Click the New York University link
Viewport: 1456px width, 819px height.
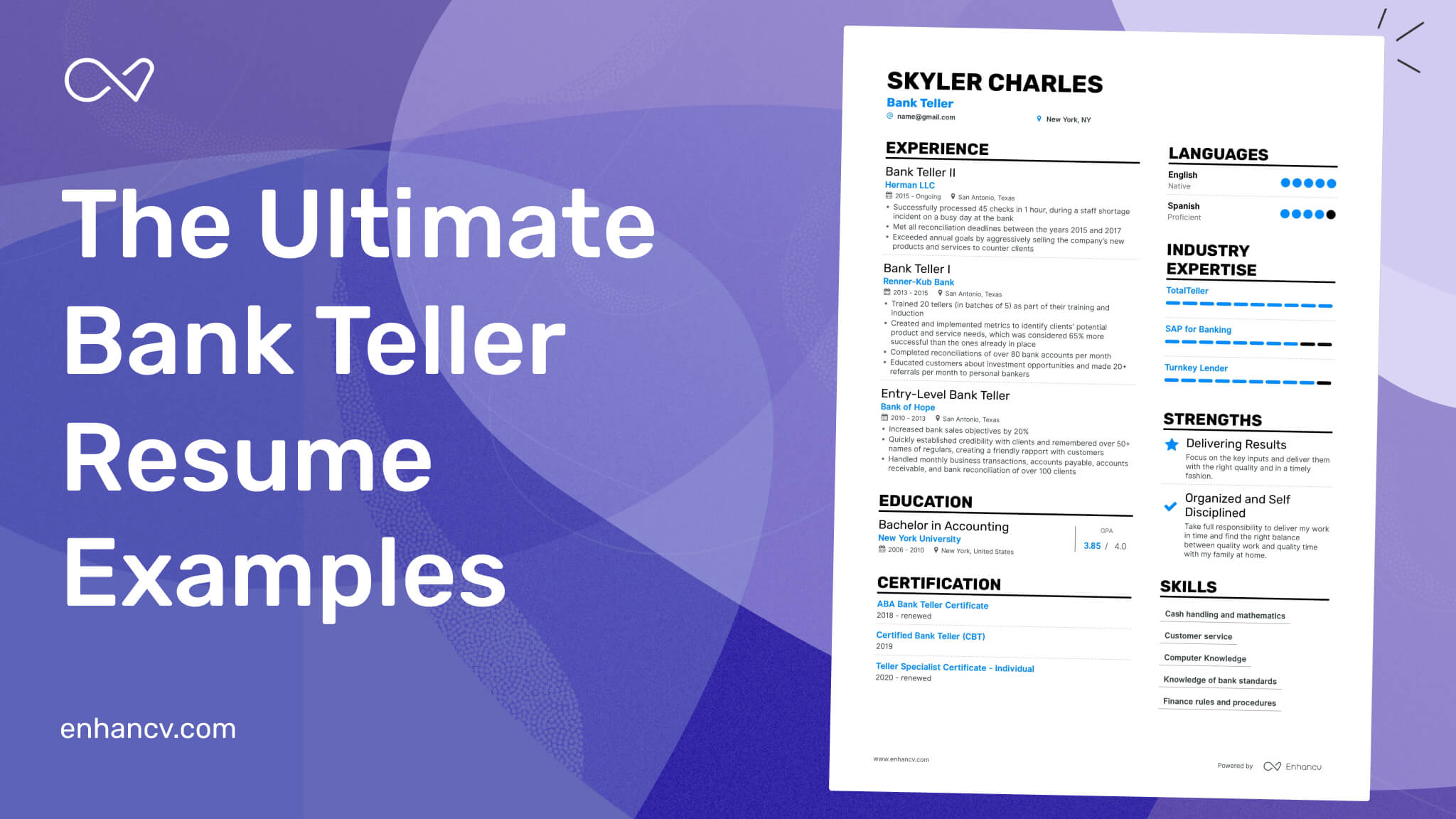[919, 539]
